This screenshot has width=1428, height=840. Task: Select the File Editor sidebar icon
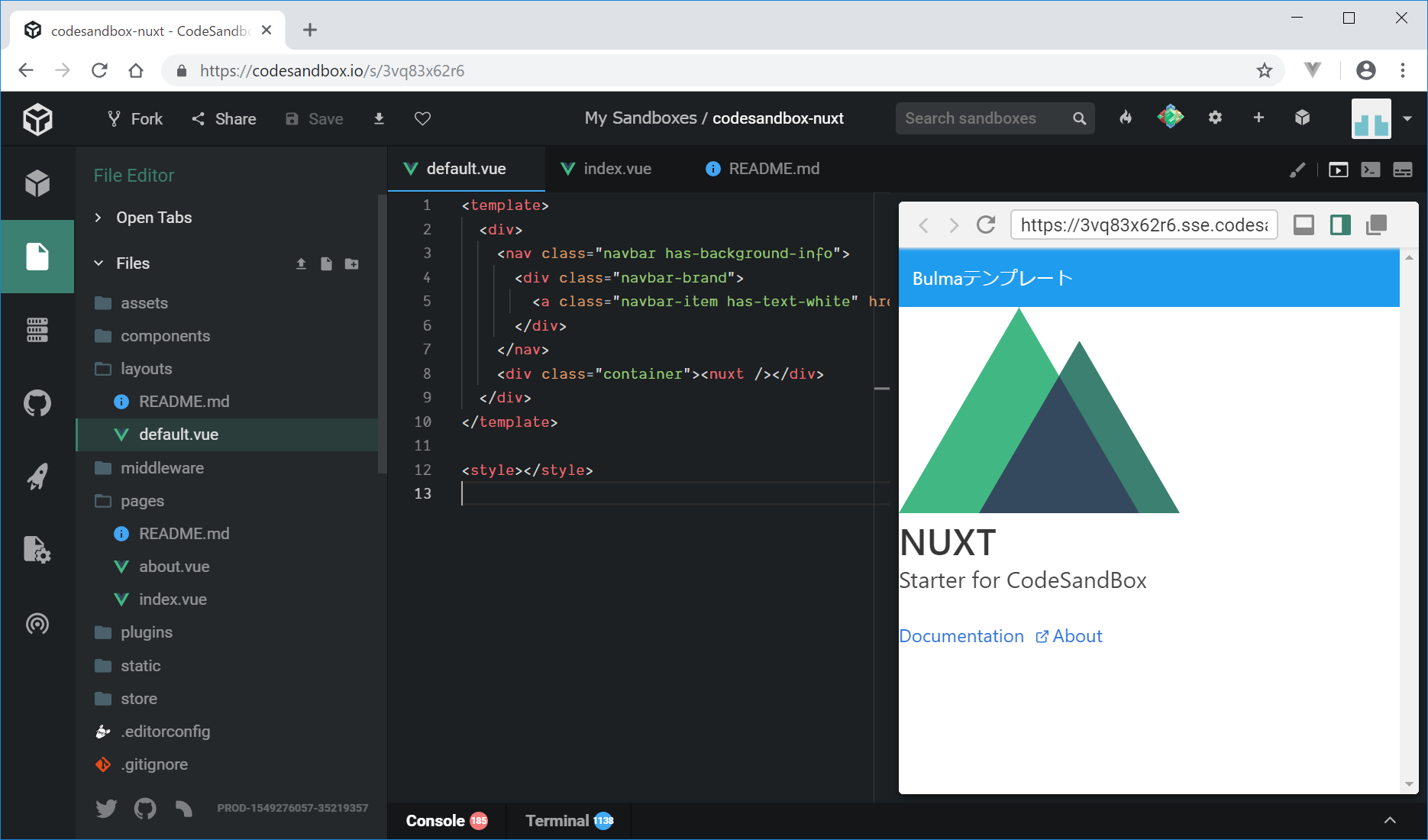pos(37,257)
